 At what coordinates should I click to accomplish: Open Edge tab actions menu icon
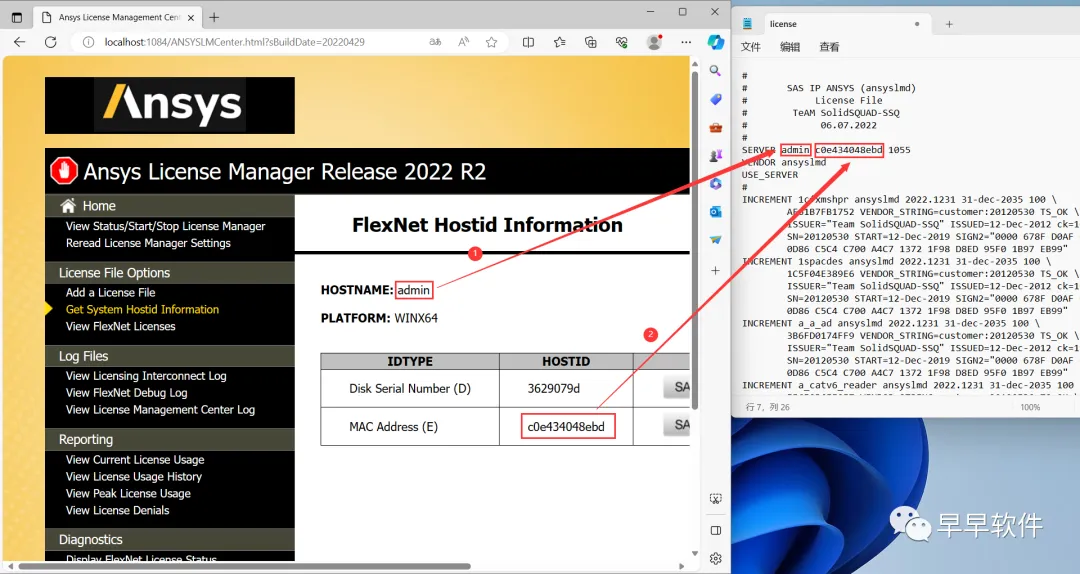(x=17, y=17)
